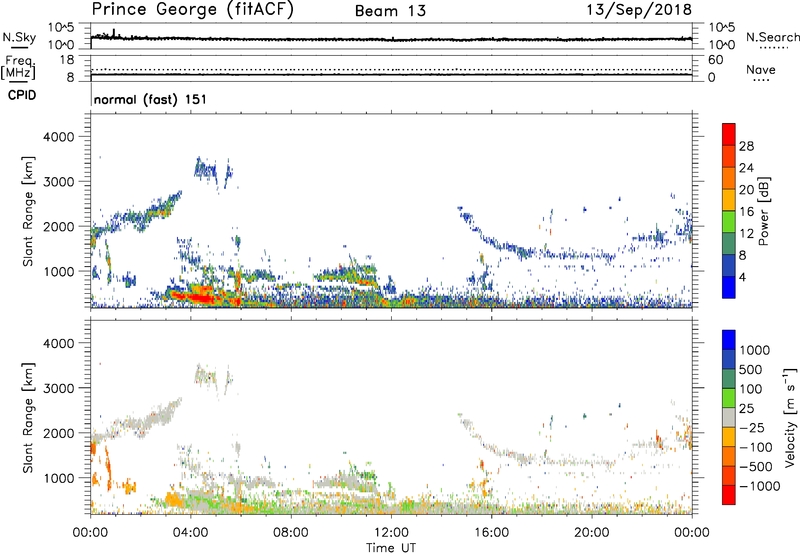Screen dimensions: 800x554
Task: Select the "Freq. [MHz]" axis label
Action: (19, 67)
